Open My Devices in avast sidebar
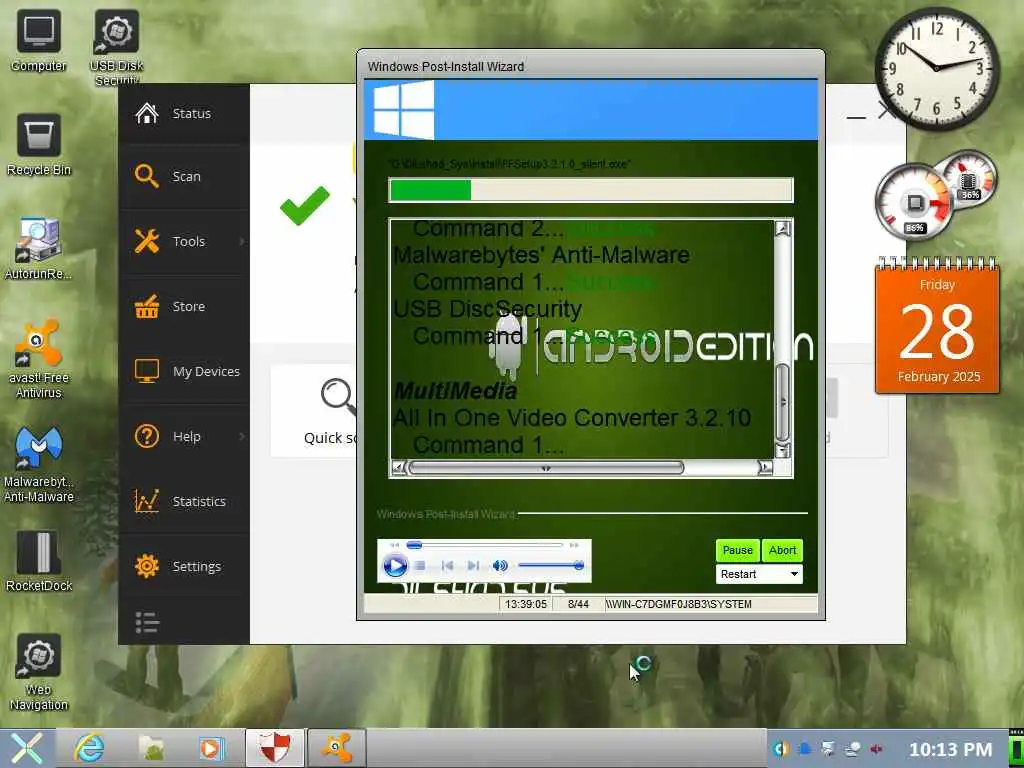 (x=184, y=371)
